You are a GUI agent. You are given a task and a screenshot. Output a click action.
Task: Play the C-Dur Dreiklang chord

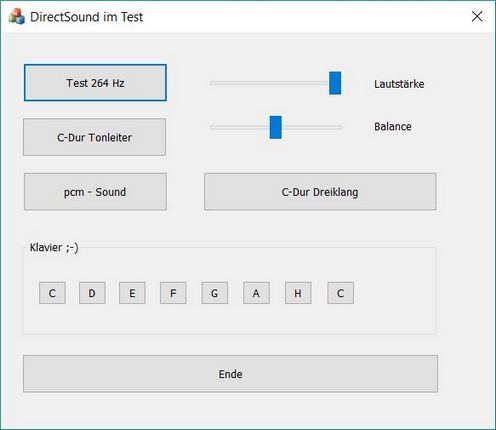click(320, 192)
